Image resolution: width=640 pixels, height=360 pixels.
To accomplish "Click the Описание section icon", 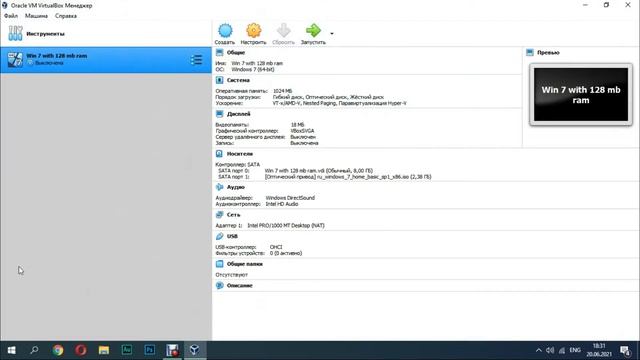I will tap(220, 285).
